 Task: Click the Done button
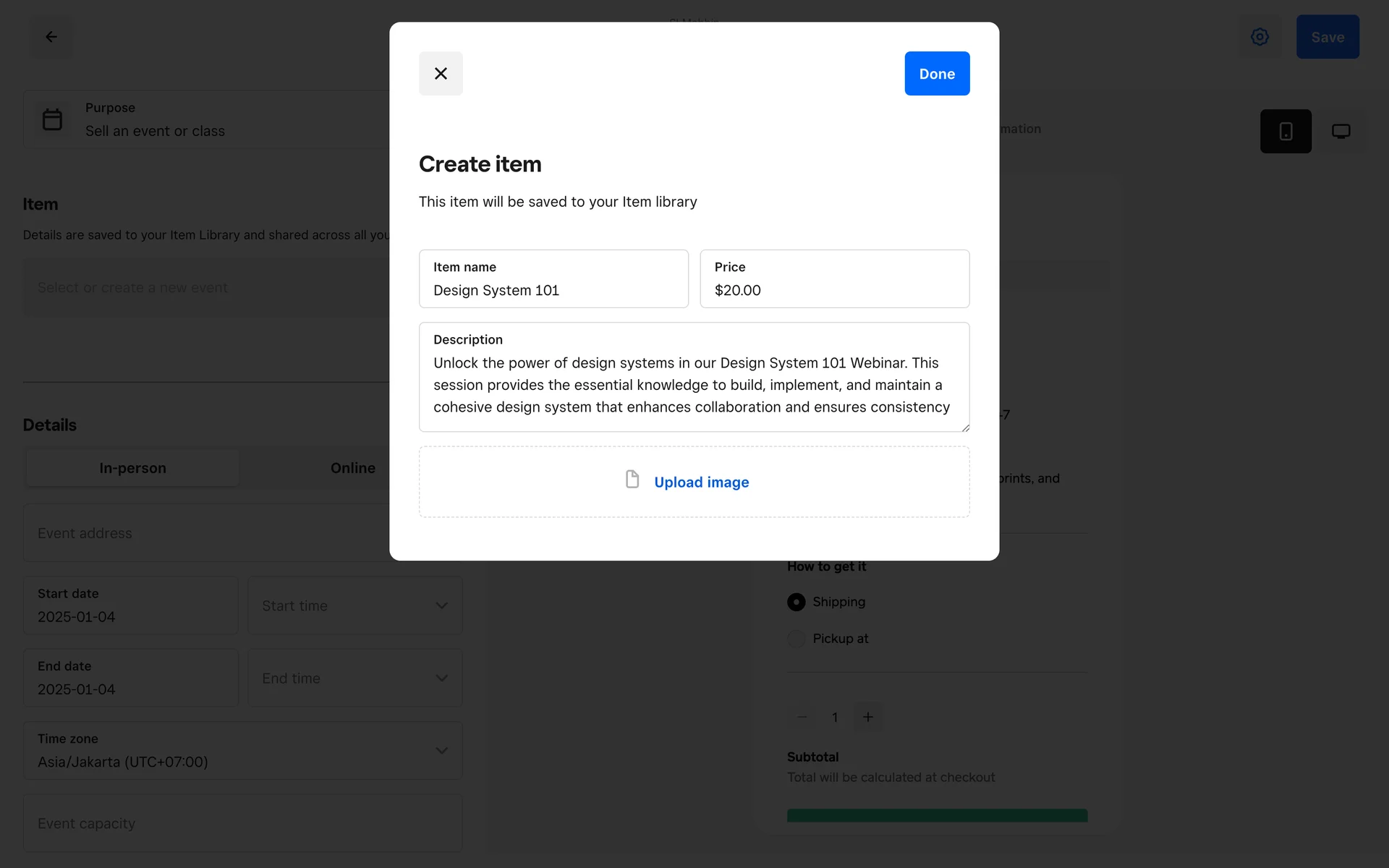coord(936,73)
